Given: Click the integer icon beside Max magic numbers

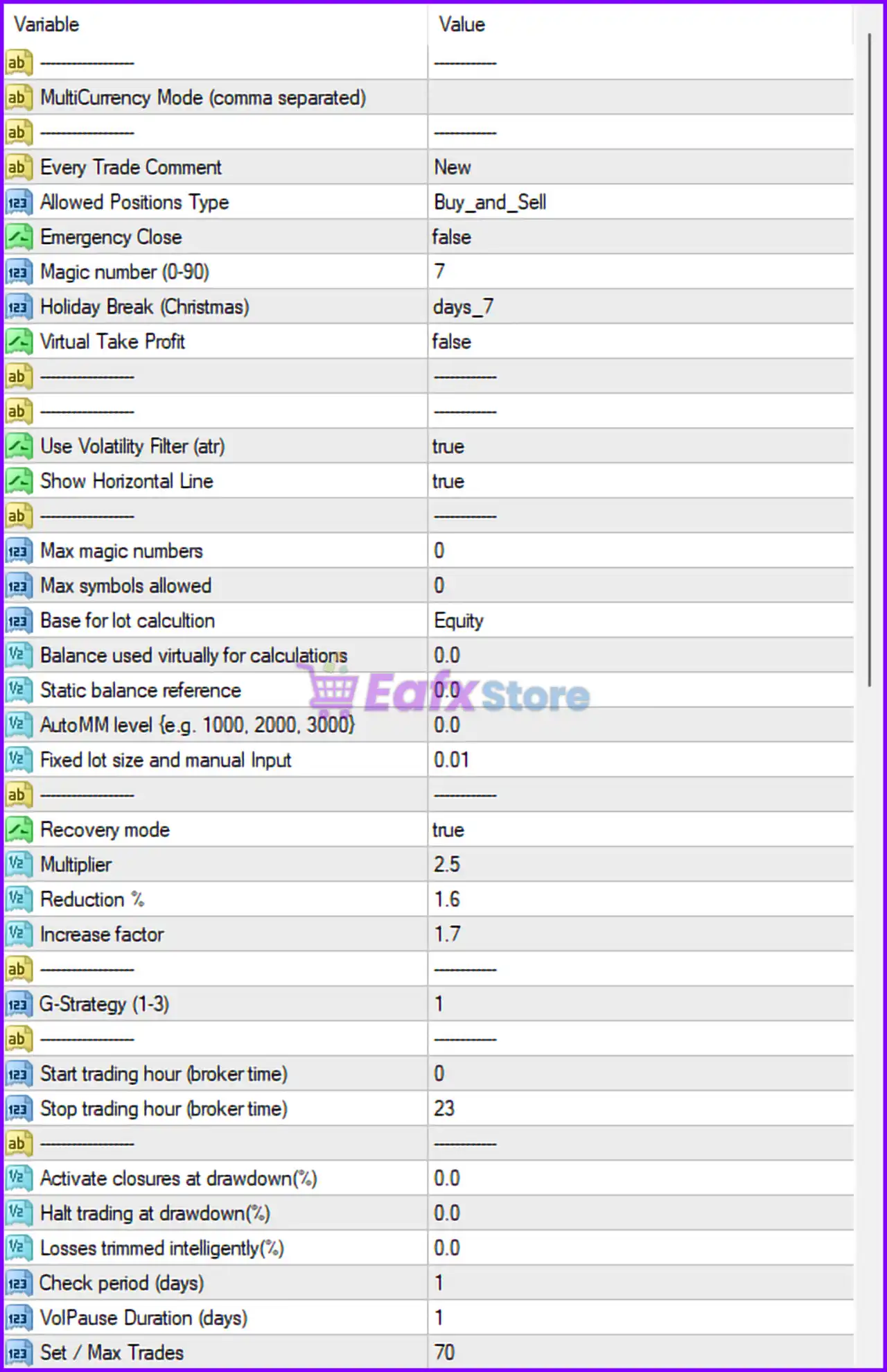Looking at the screenshot, I should pyautogui.click(x=19, y=551).
